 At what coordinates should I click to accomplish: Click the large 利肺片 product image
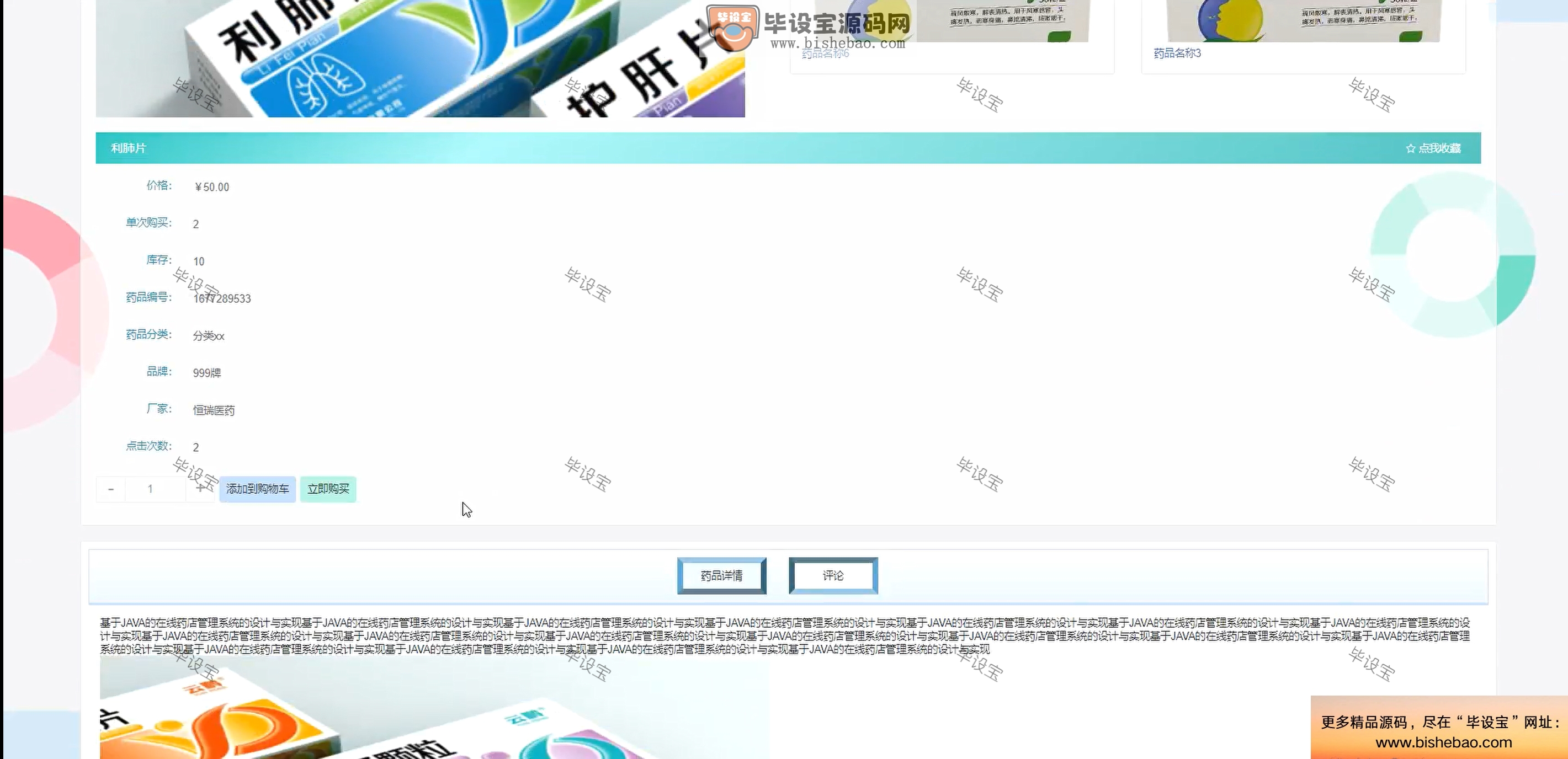click(420, 58)
